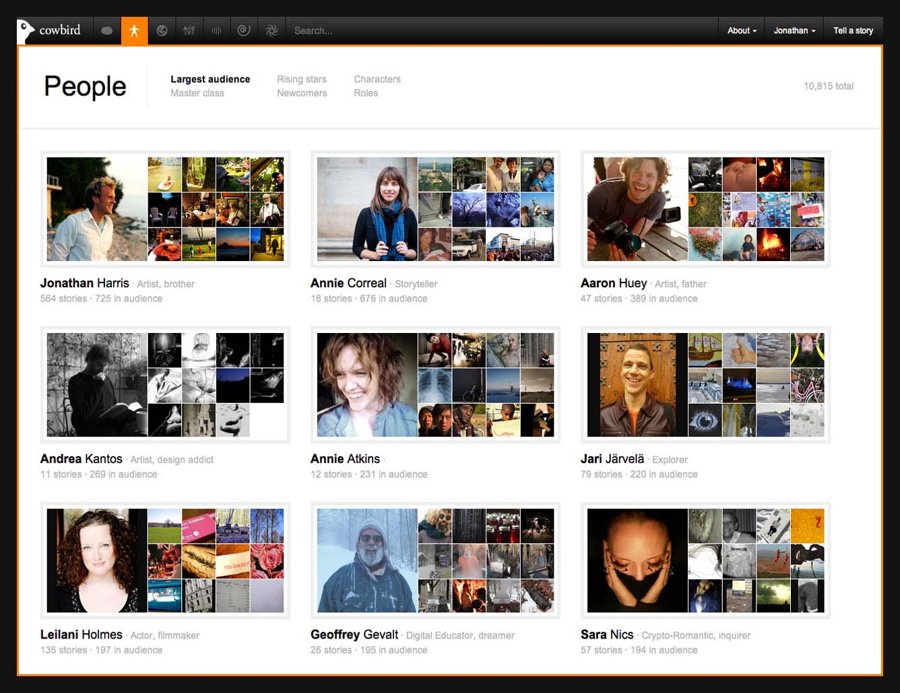Image resolution: width=900 pixels, height=693 pixels.
Task: Open the Jonathan account dropdown
Action: click(794, 31)
